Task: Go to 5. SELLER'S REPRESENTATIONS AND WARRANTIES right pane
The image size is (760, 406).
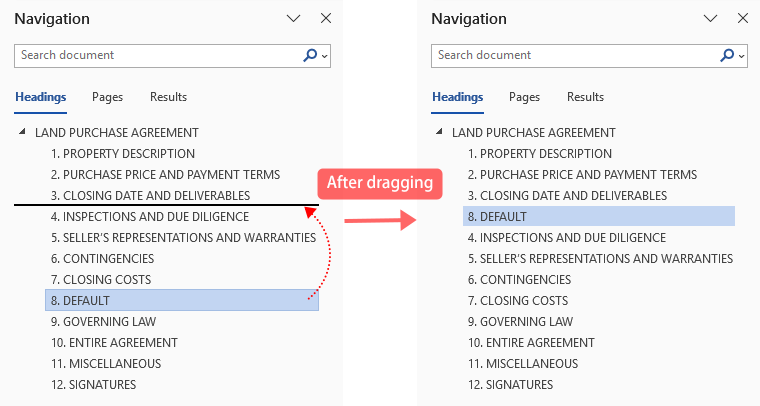Action: pos(600,259)
